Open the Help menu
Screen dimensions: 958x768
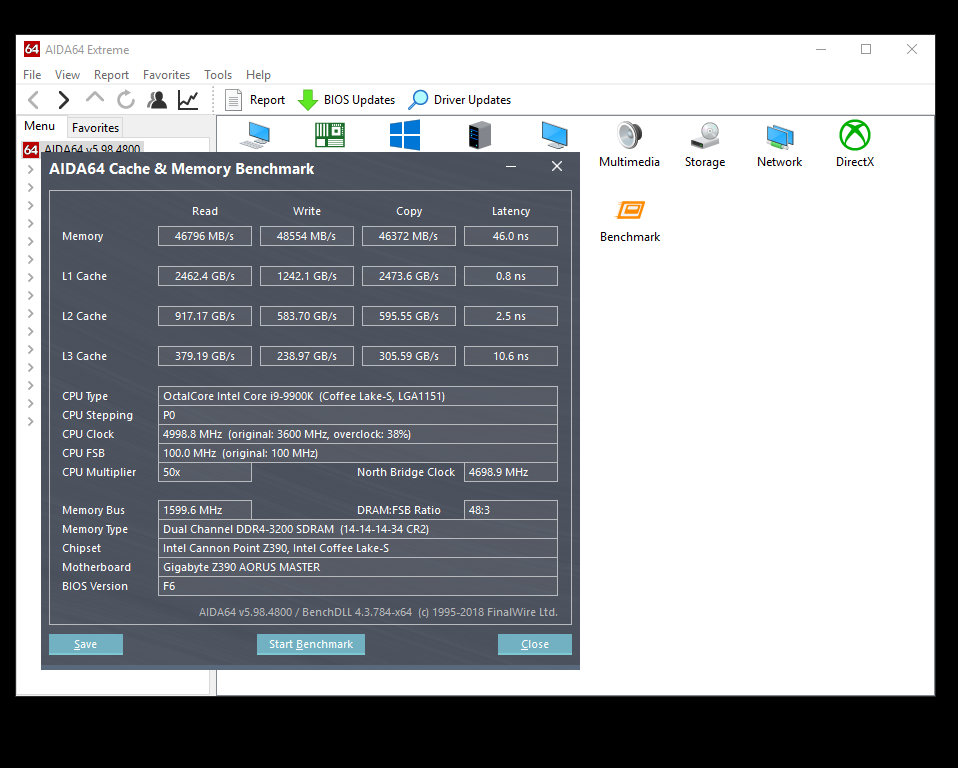pos(258,75)
